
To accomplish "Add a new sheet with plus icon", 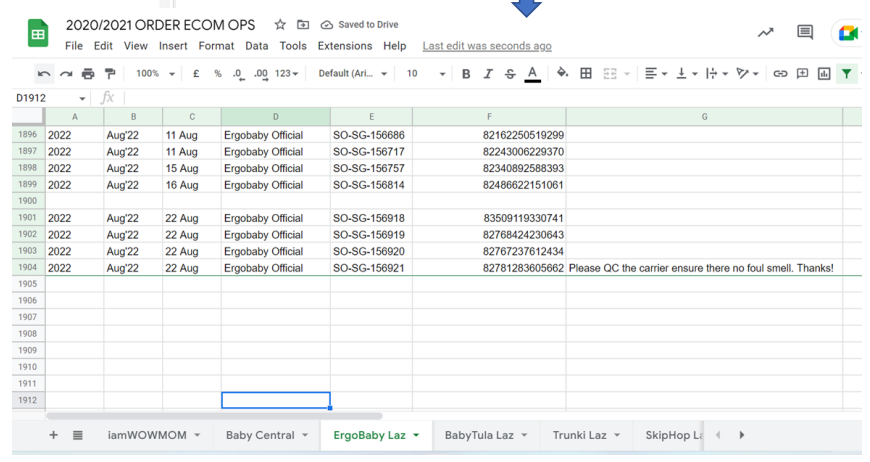I will [53, 435].
